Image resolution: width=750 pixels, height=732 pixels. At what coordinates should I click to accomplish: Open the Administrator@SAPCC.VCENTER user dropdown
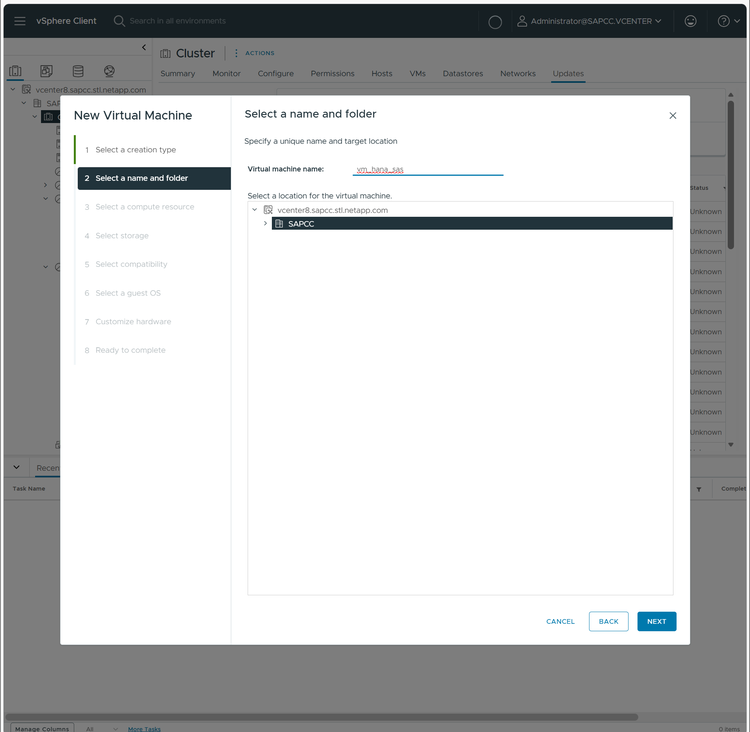pyautogui.click(x=589, y=21)
